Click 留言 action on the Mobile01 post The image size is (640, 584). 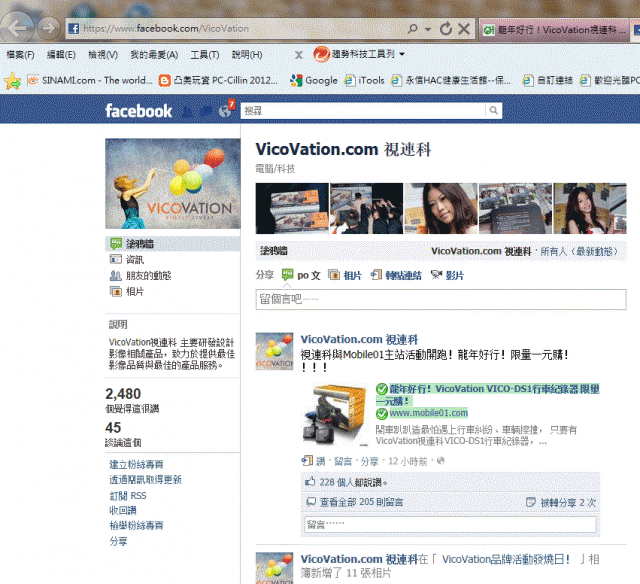tap(343, 461)
